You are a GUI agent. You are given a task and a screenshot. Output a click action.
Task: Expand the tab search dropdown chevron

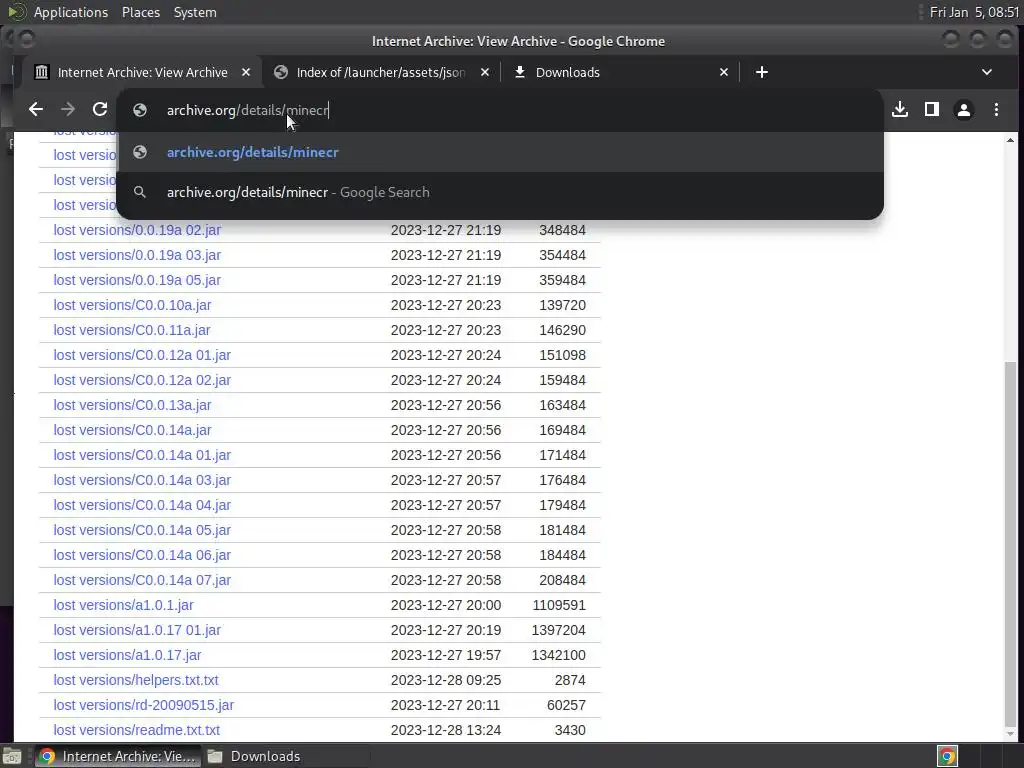[x=987, y=72]
